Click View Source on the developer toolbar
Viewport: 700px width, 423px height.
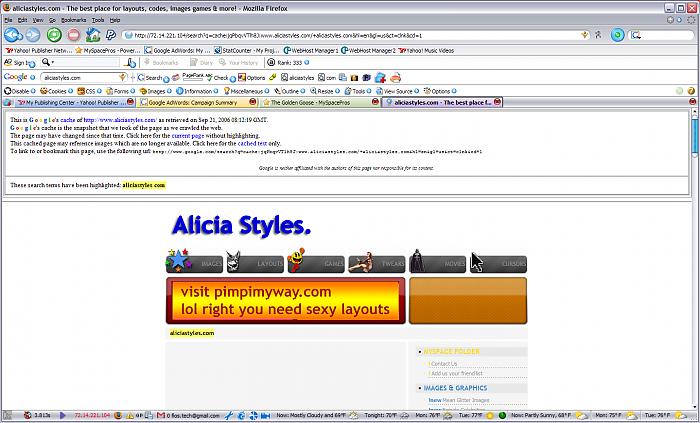coord(397,91)
